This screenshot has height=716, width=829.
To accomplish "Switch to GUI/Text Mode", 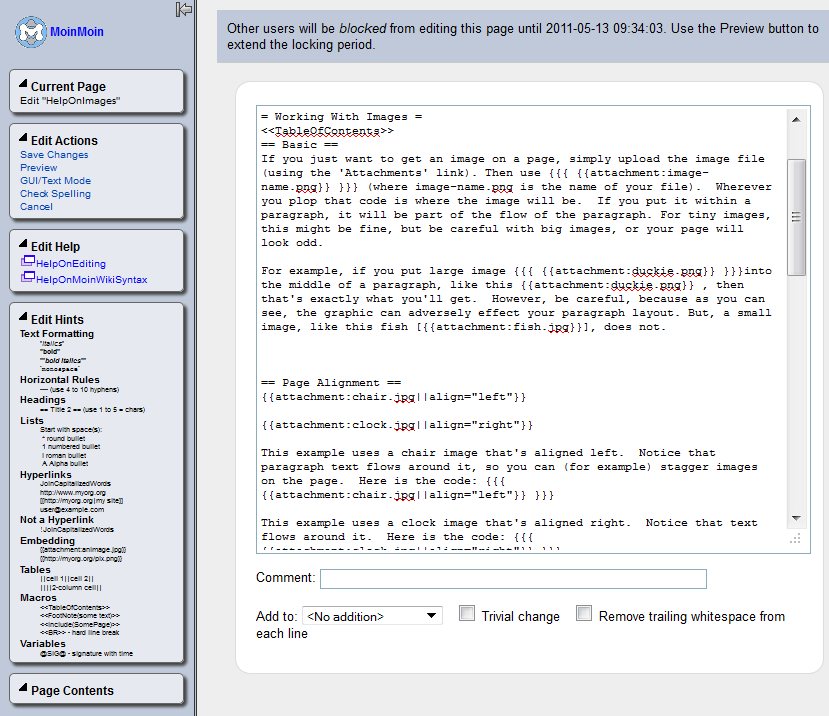I will 55,181.
